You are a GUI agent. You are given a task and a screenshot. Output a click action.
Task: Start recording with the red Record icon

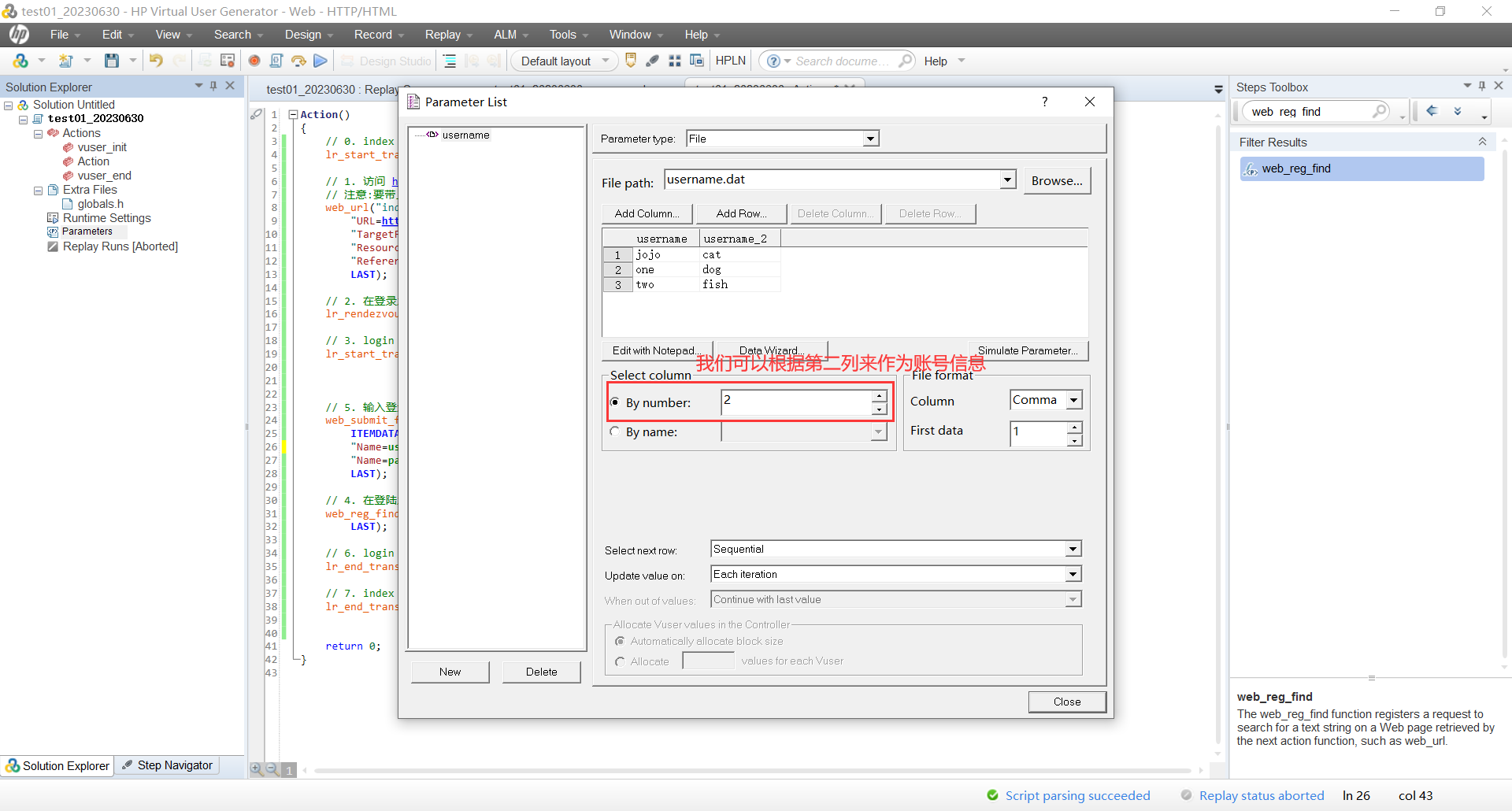click(254, 61)
